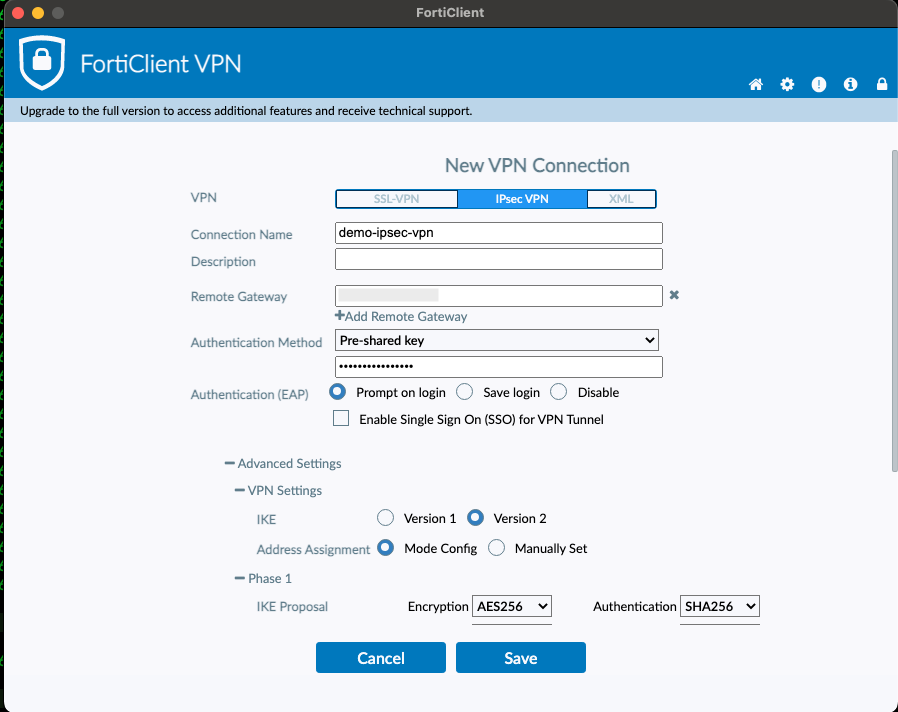Close the FortiClient window
This screenshot has height=712, width=898.
(x=18, y=13)
